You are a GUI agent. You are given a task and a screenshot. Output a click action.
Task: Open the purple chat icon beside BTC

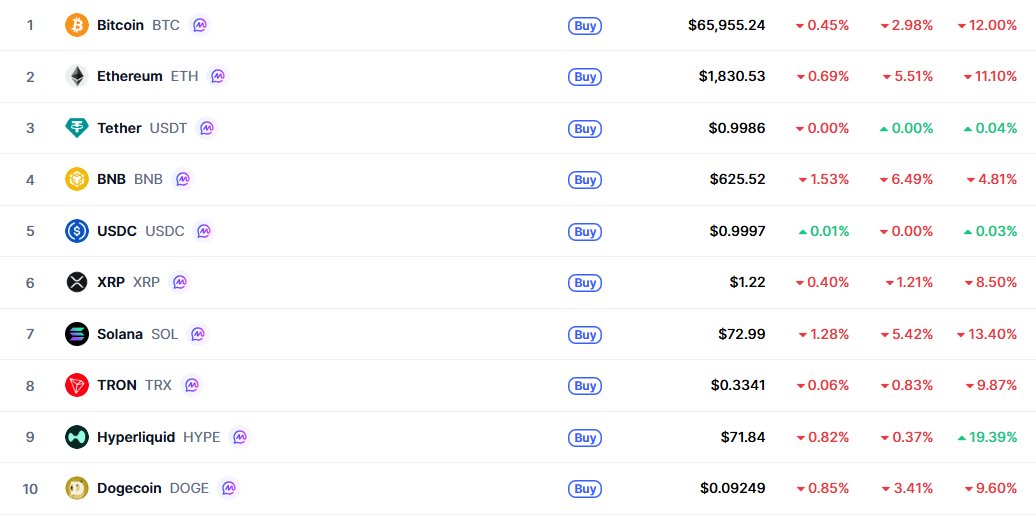click(x=200, y=25)
